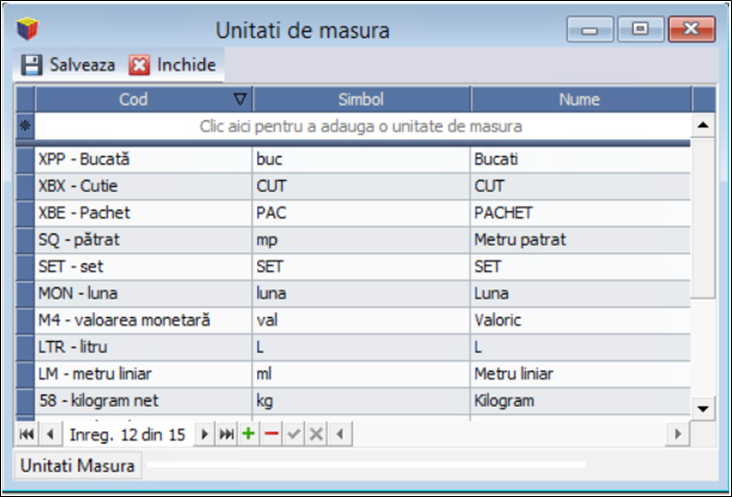Viewport: 732px width, 497px height.
Task: Click to add a new unit row
Action: coord(361,127)
